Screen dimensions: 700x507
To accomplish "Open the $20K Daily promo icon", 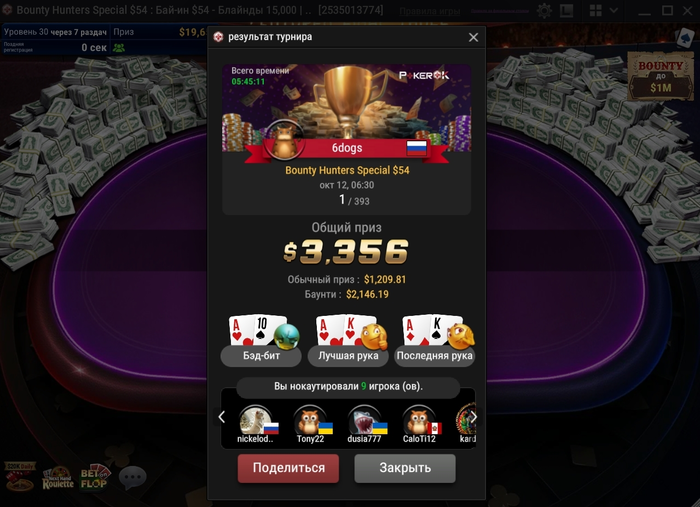I will click(x=20, y=477).
